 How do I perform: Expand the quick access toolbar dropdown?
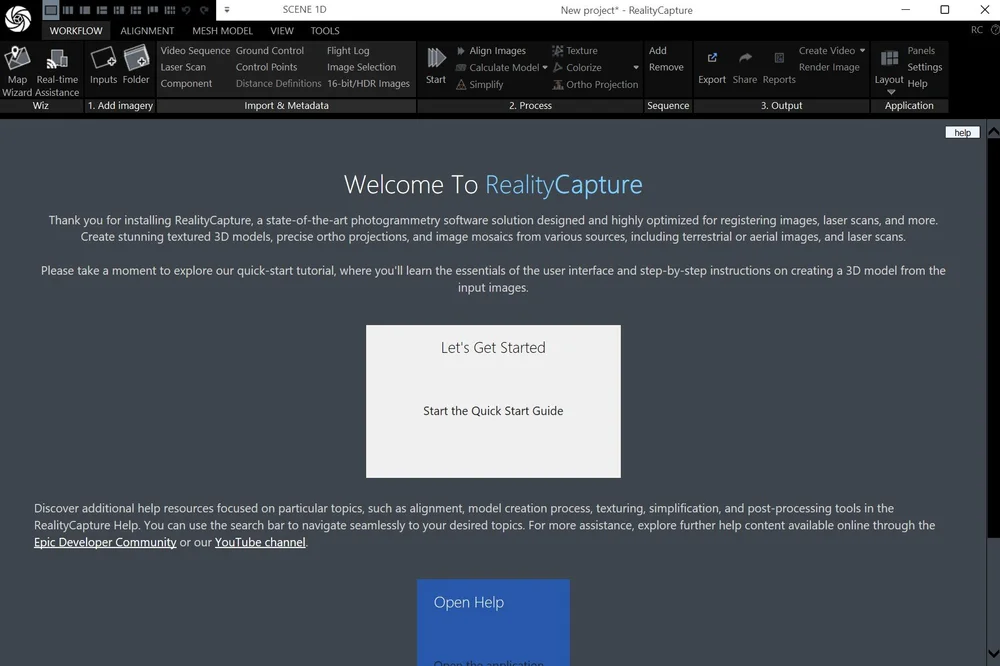(x=227, y=10)
